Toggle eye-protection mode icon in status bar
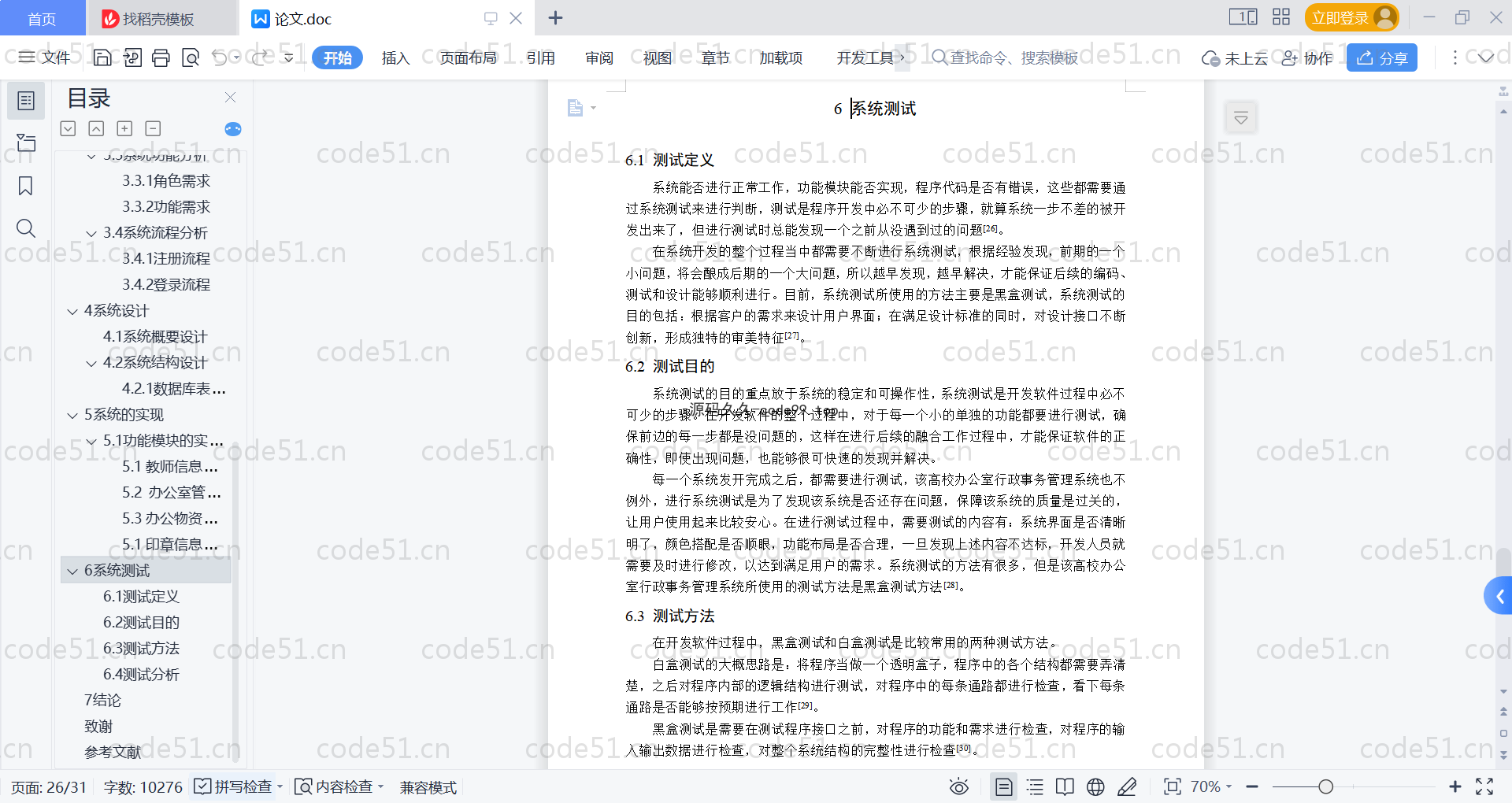 [x=958, y=786]
